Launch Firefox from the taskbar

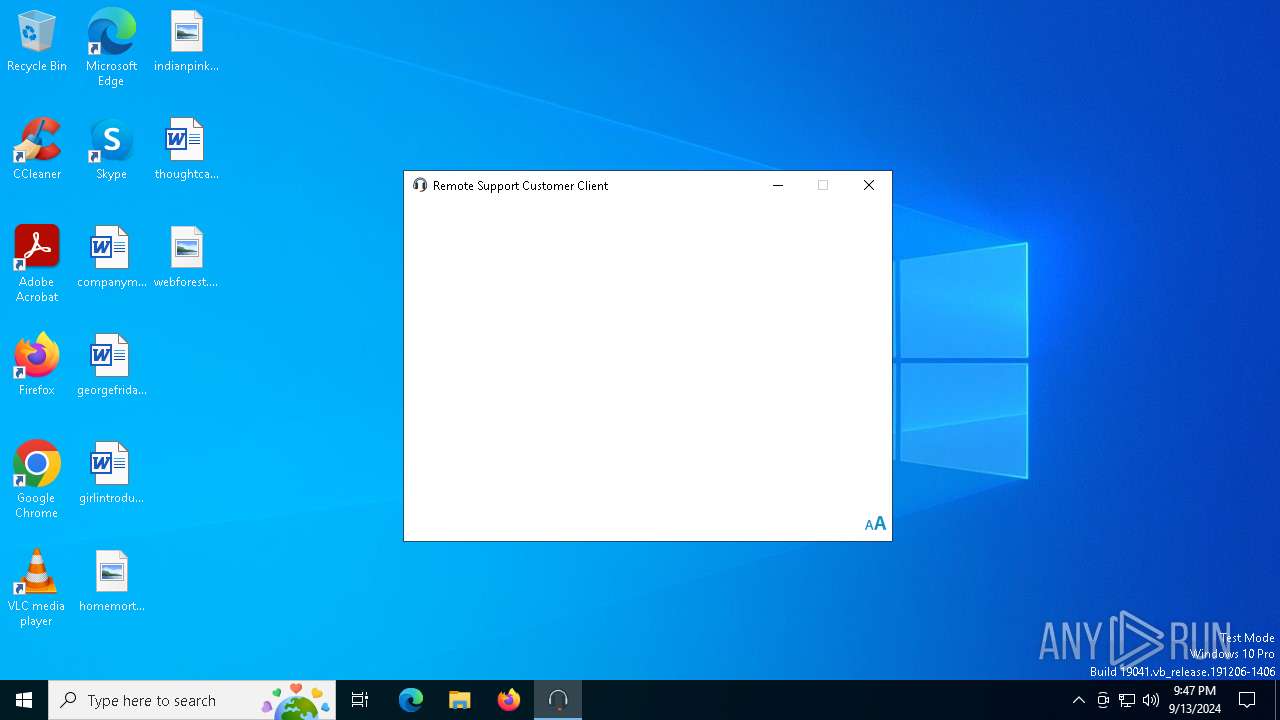tap(509, 700)
